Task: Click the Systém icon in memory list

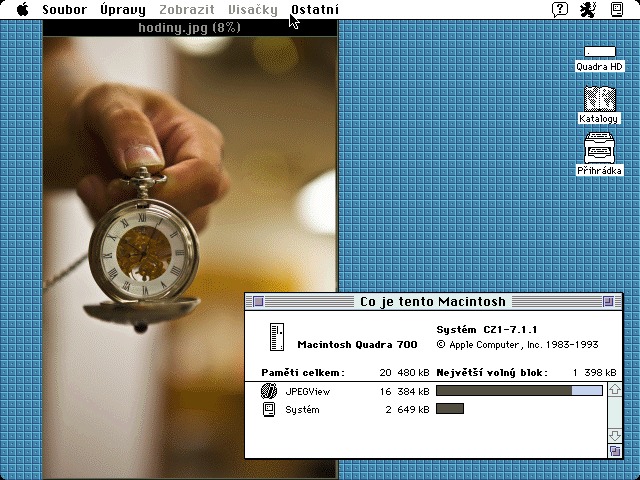Action: click(268, 409)
